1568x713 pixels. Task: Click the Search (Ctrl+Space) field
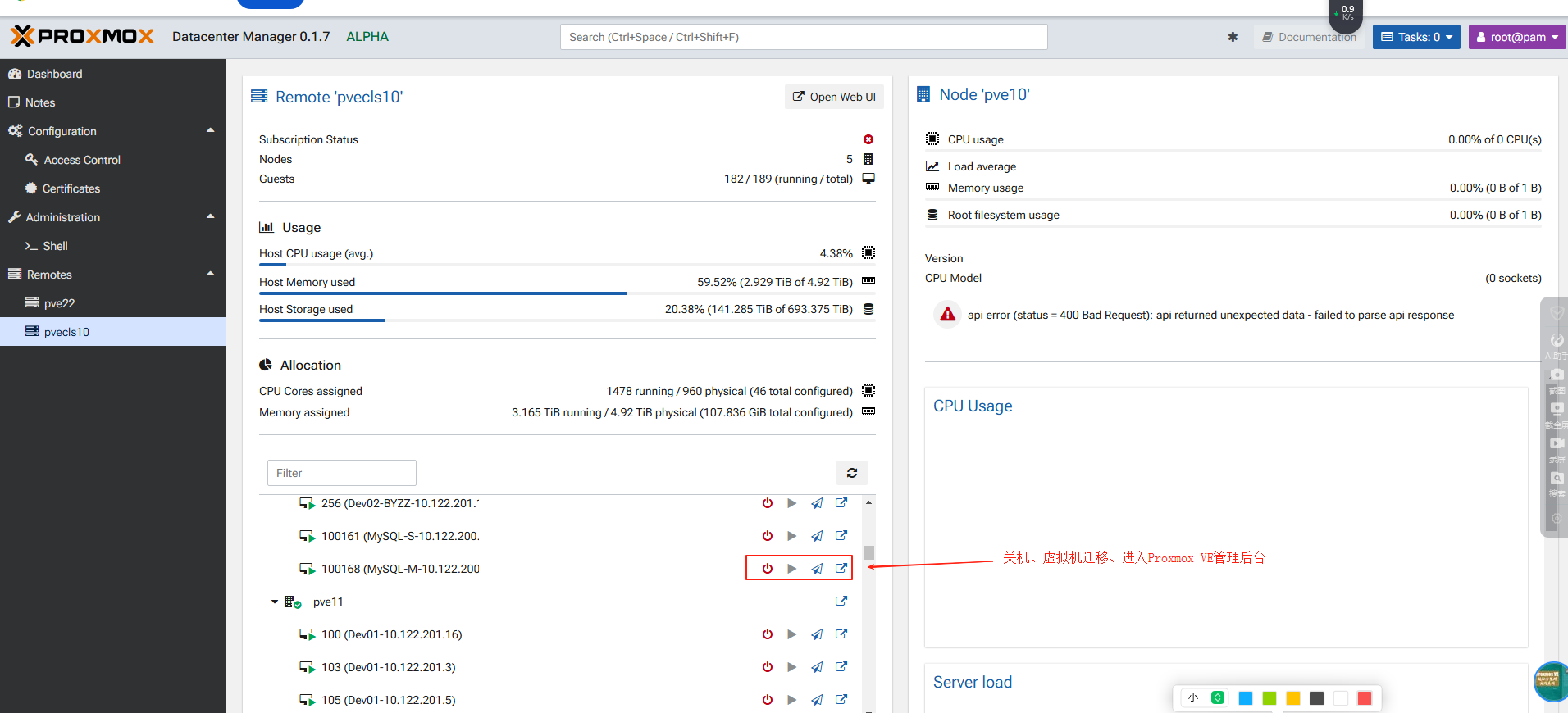pos(804,37)
